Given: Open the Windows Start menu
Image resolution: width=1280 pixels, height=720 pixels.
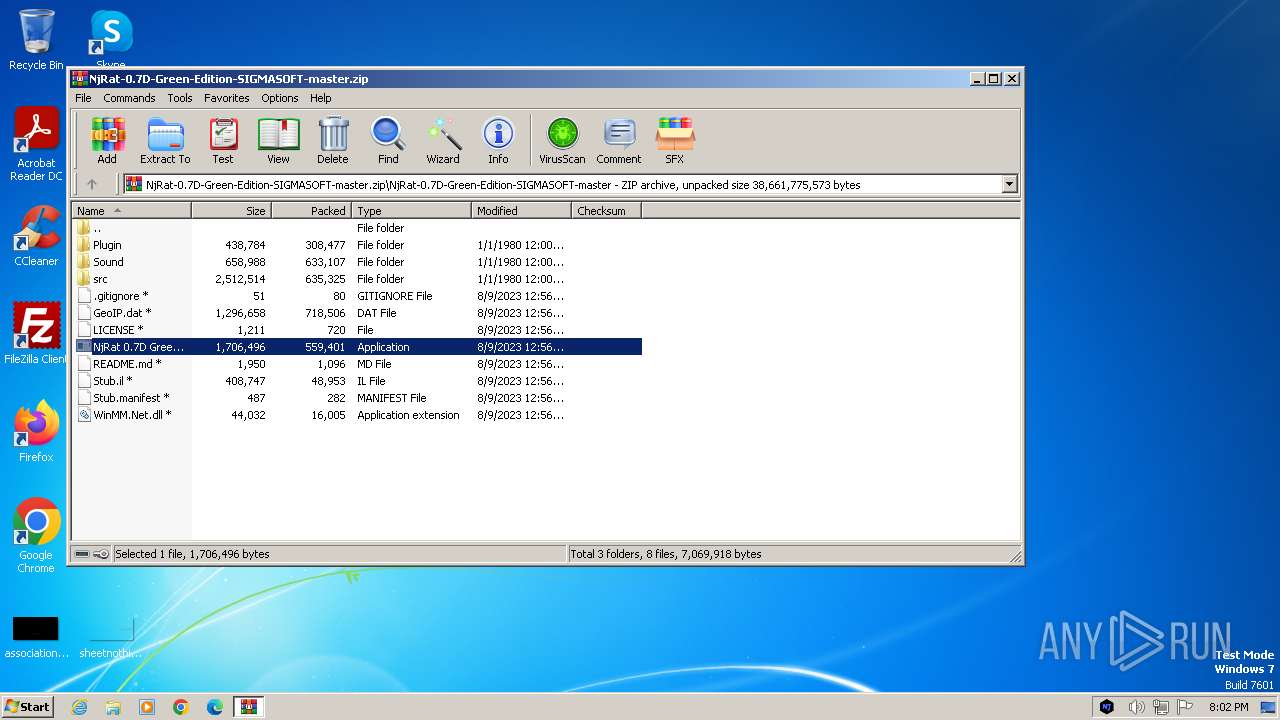Looking at the screenshot, I should 28,706.
